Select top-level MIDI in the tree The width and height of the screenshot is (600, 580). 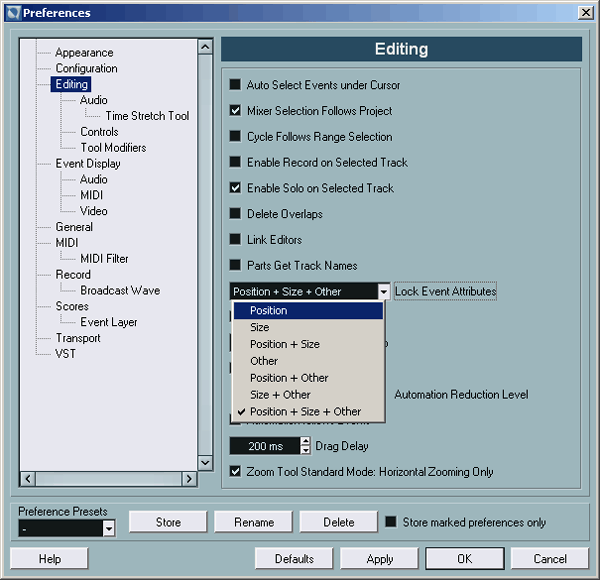(67, 243)
